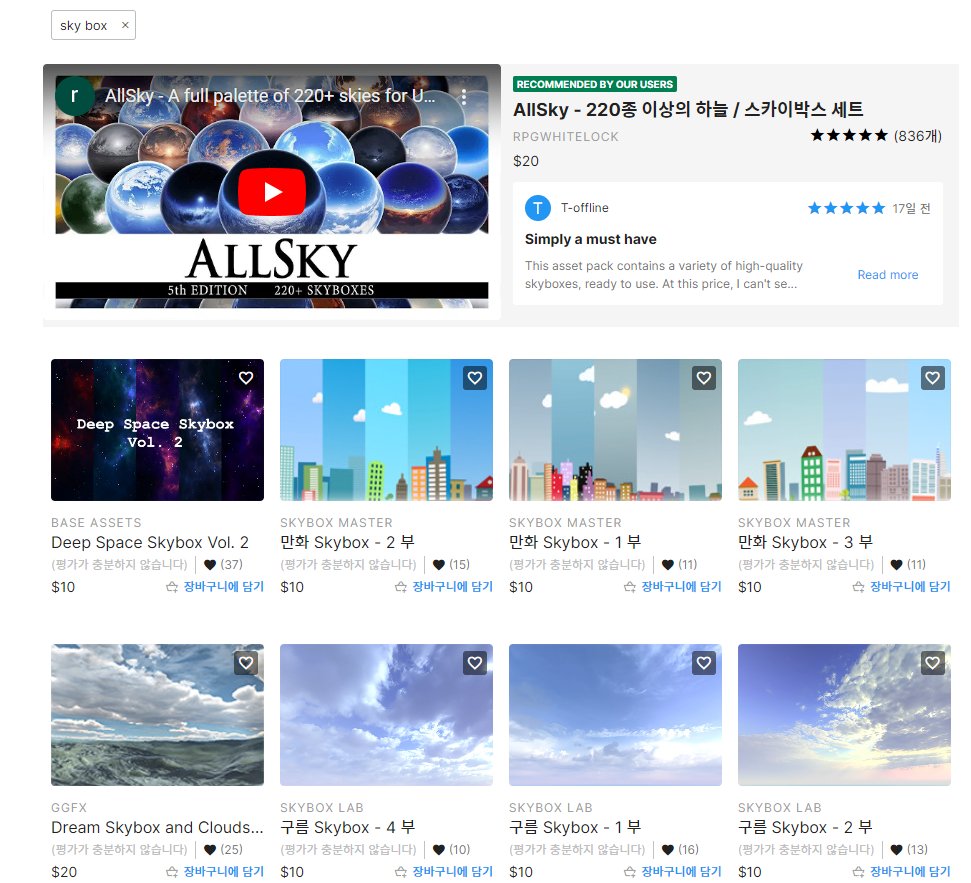Favorite Dream Skybox and Clouds asset
This screenshot has height=883, width=971.
[x=246, y=663]
